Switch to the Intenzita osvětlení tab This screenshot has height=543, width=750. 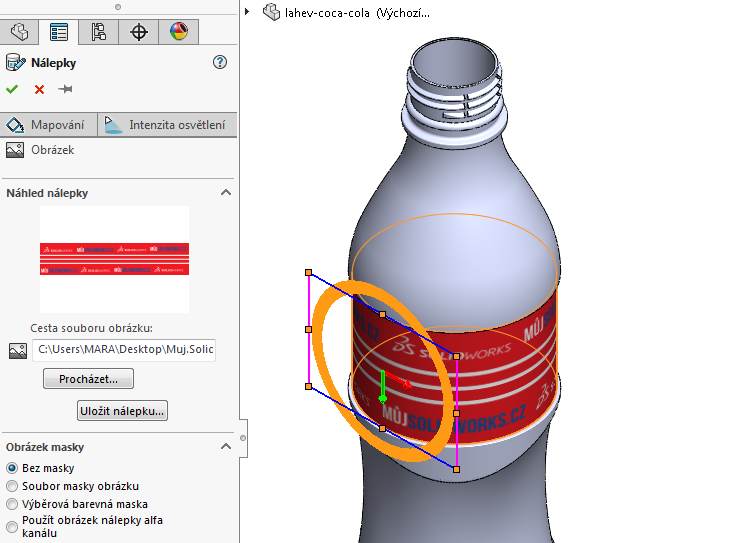click(167, 125)
